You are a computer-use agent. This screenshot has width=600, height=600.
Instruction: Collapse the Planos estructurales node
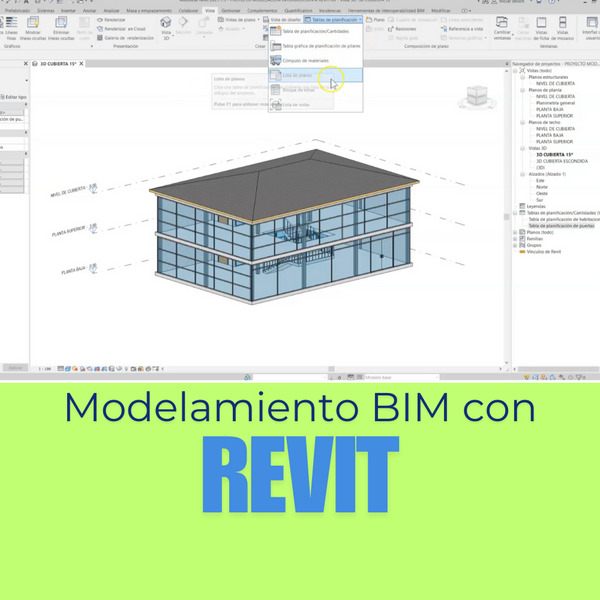tap(522, 77)
